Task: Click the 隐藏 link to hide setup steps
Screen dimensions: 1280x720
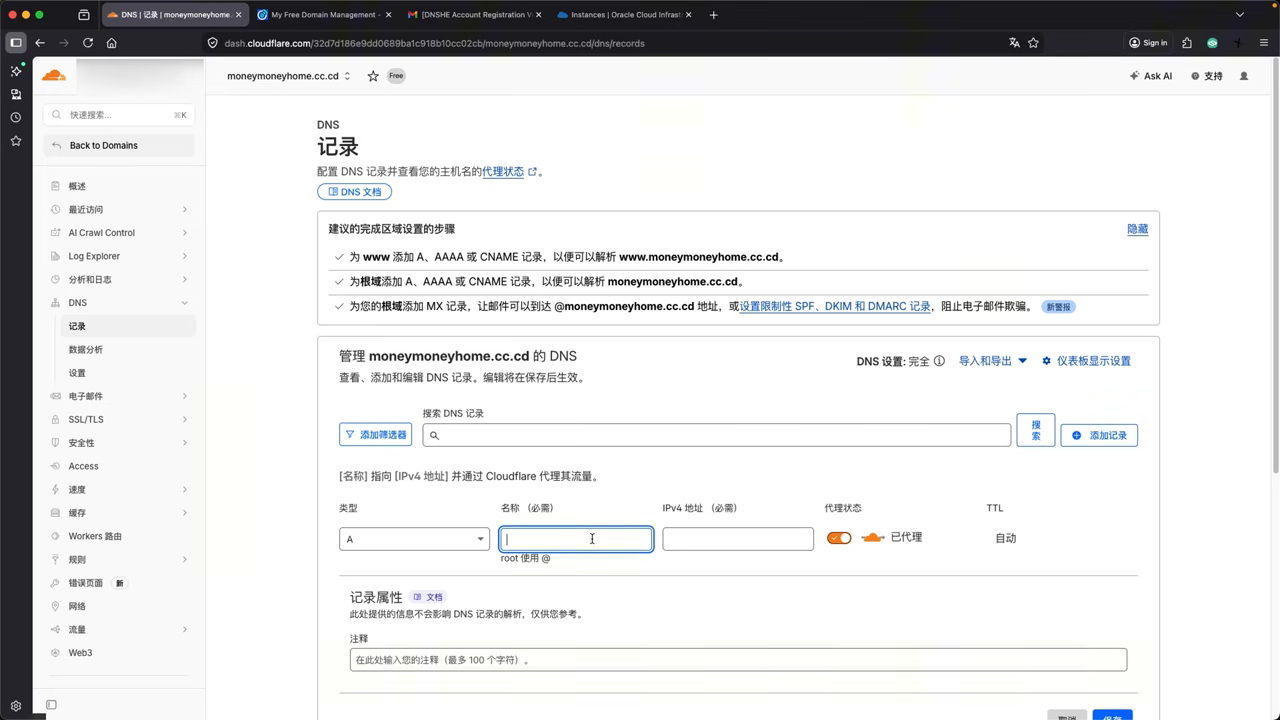Action: point(1138,229)
